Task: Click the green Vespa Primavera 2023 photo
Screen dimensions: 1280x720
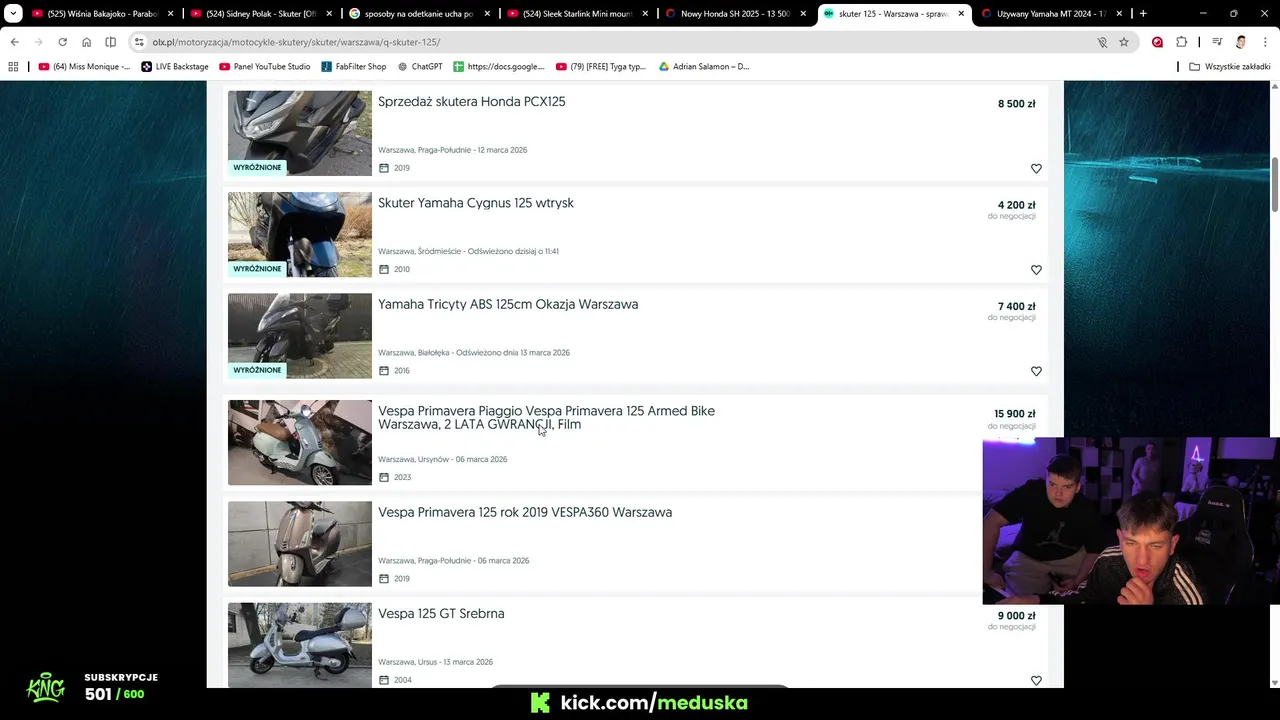Action: [300, 443]
